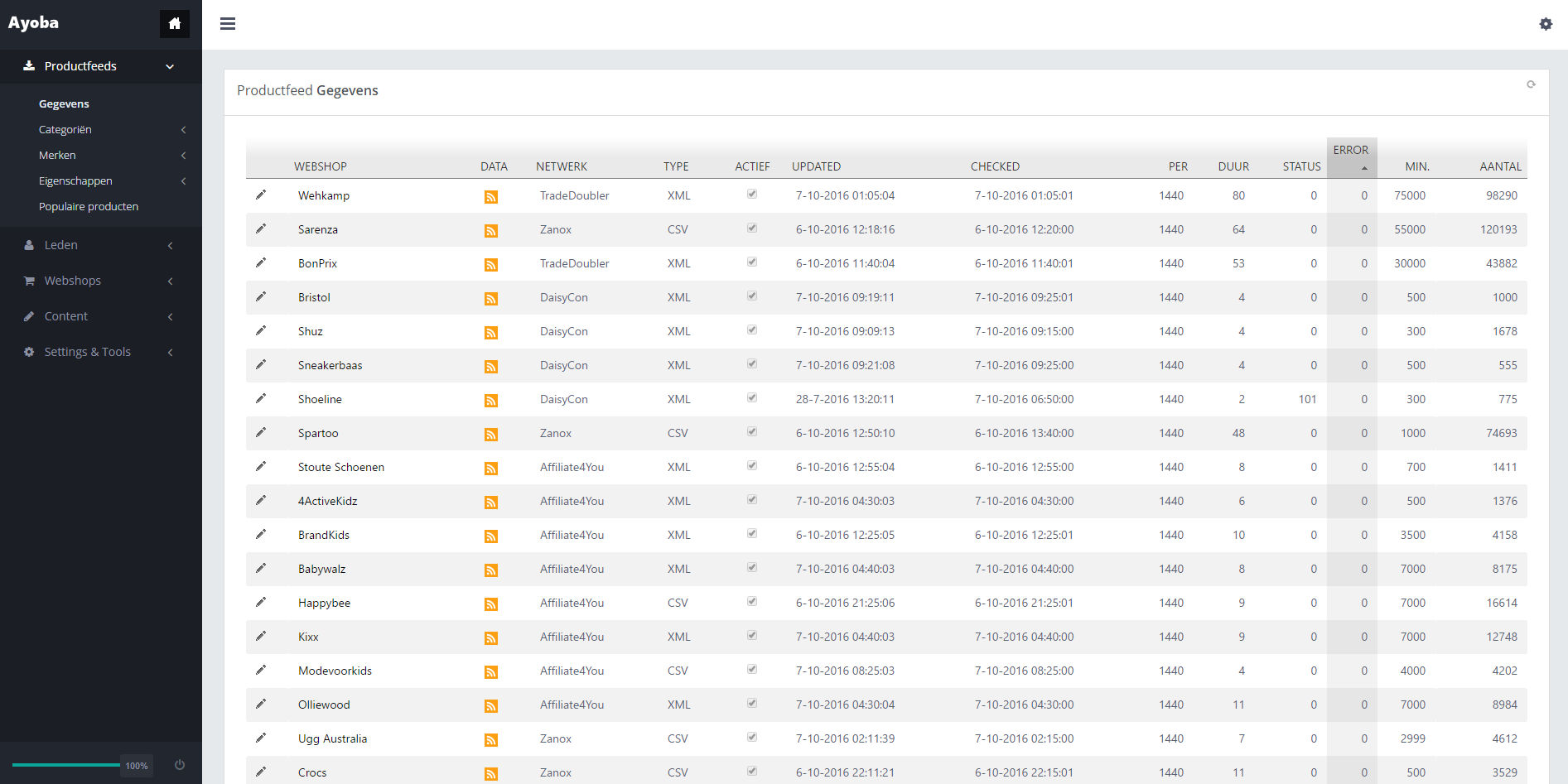Click the 100% progress label
This screenshot has height=784, width=1568.
pos(137,766)
